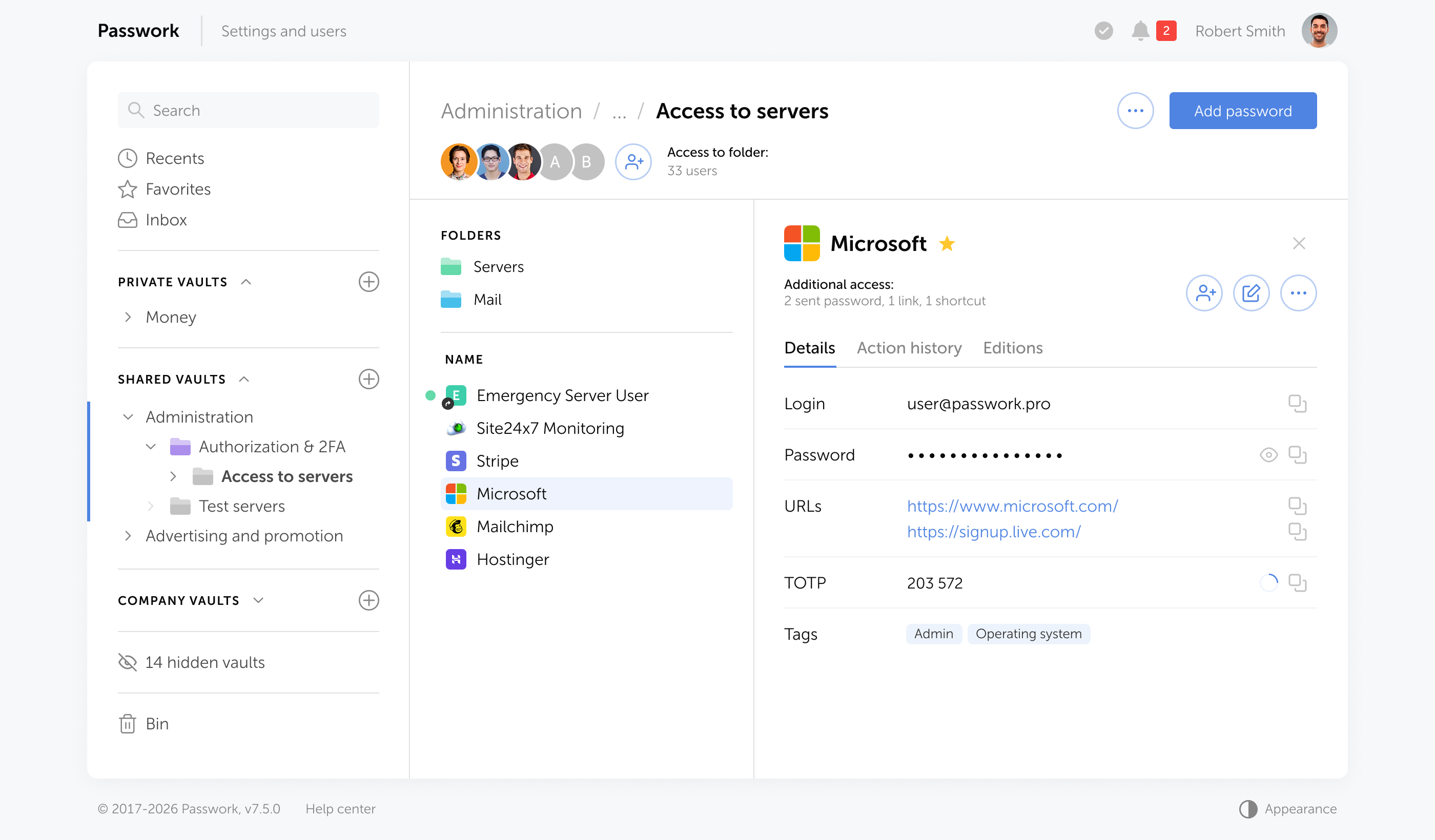The width and height of the screenshot is (1435, 840).
Task: Click the TOTP countdown progress circle
Action: (1269, 582)
